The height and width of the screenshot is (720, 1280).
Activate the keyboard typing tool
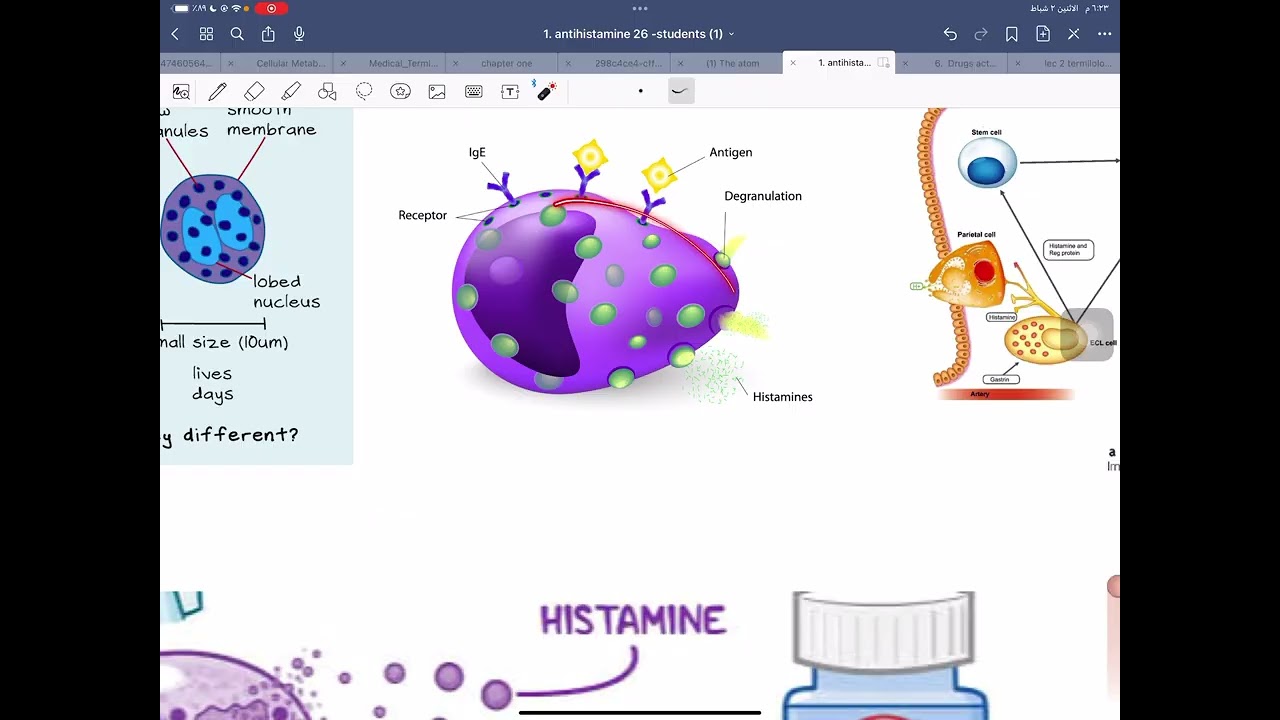[474, 91]
